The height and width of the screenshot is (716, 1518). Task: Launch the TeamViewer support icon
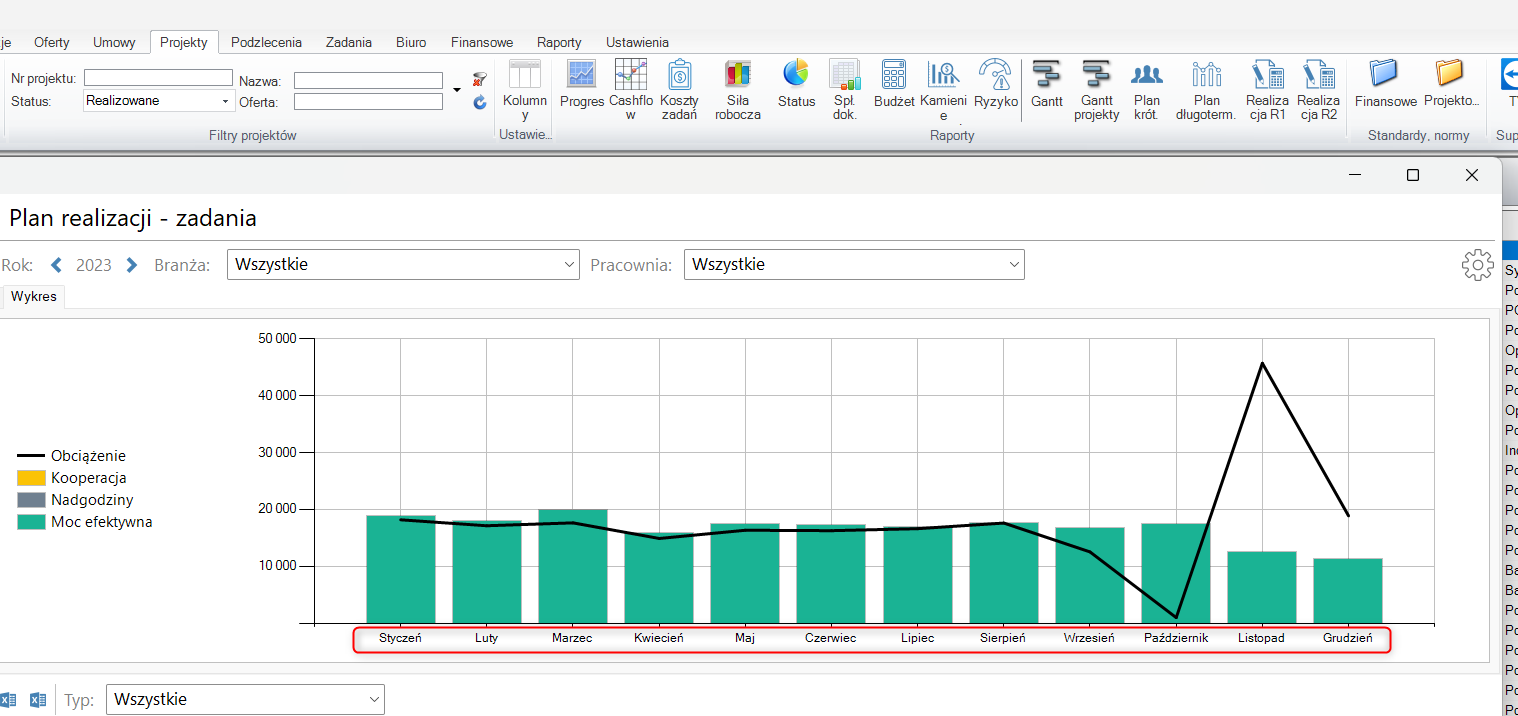click(x=1509, y=74)
